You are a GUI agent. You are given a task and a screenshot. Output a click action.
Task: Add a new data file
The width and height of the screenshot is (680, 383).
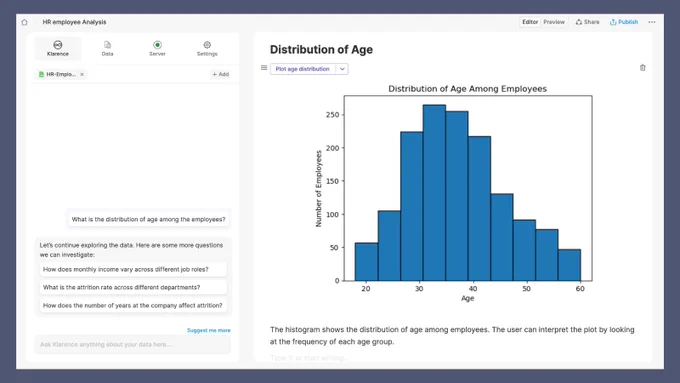(x=221, y=75)
